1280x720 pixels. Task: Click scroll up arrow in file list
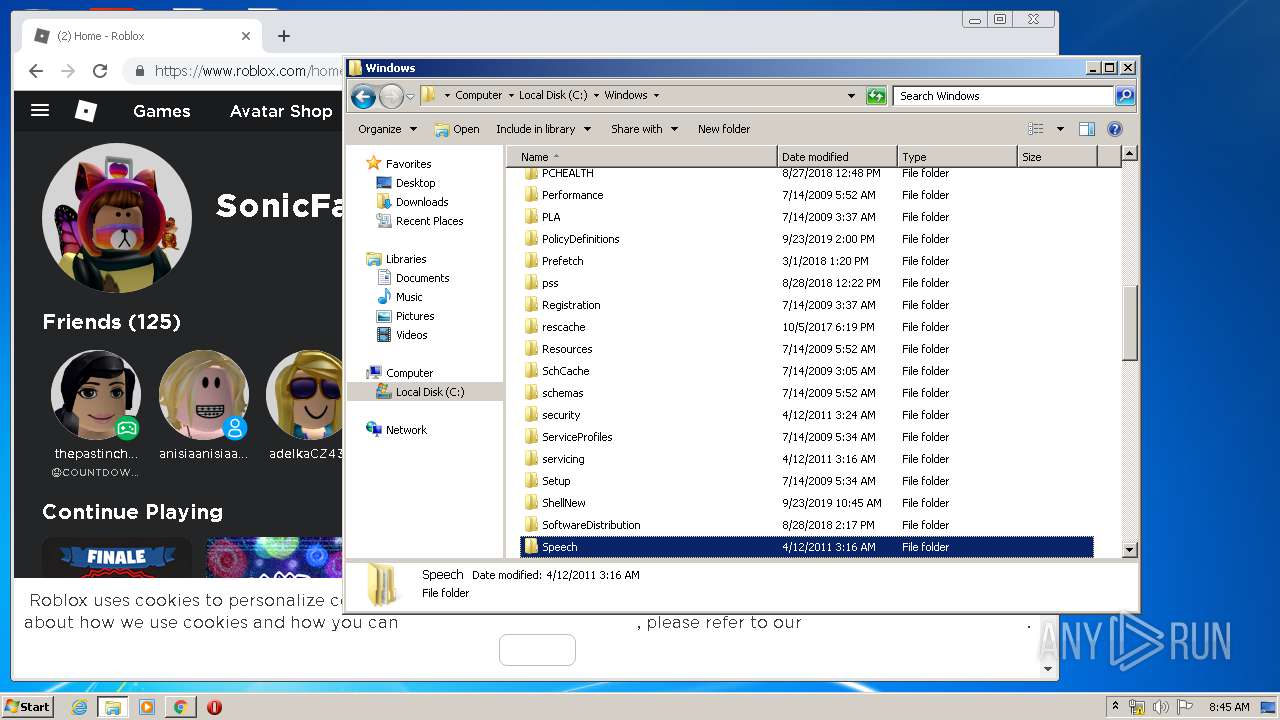pos(1129,154)
